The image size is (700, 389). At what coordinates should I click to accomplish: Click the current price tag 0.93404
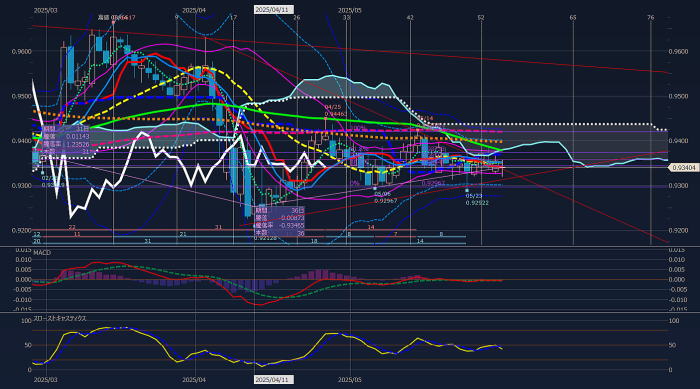tap(683, 167)
